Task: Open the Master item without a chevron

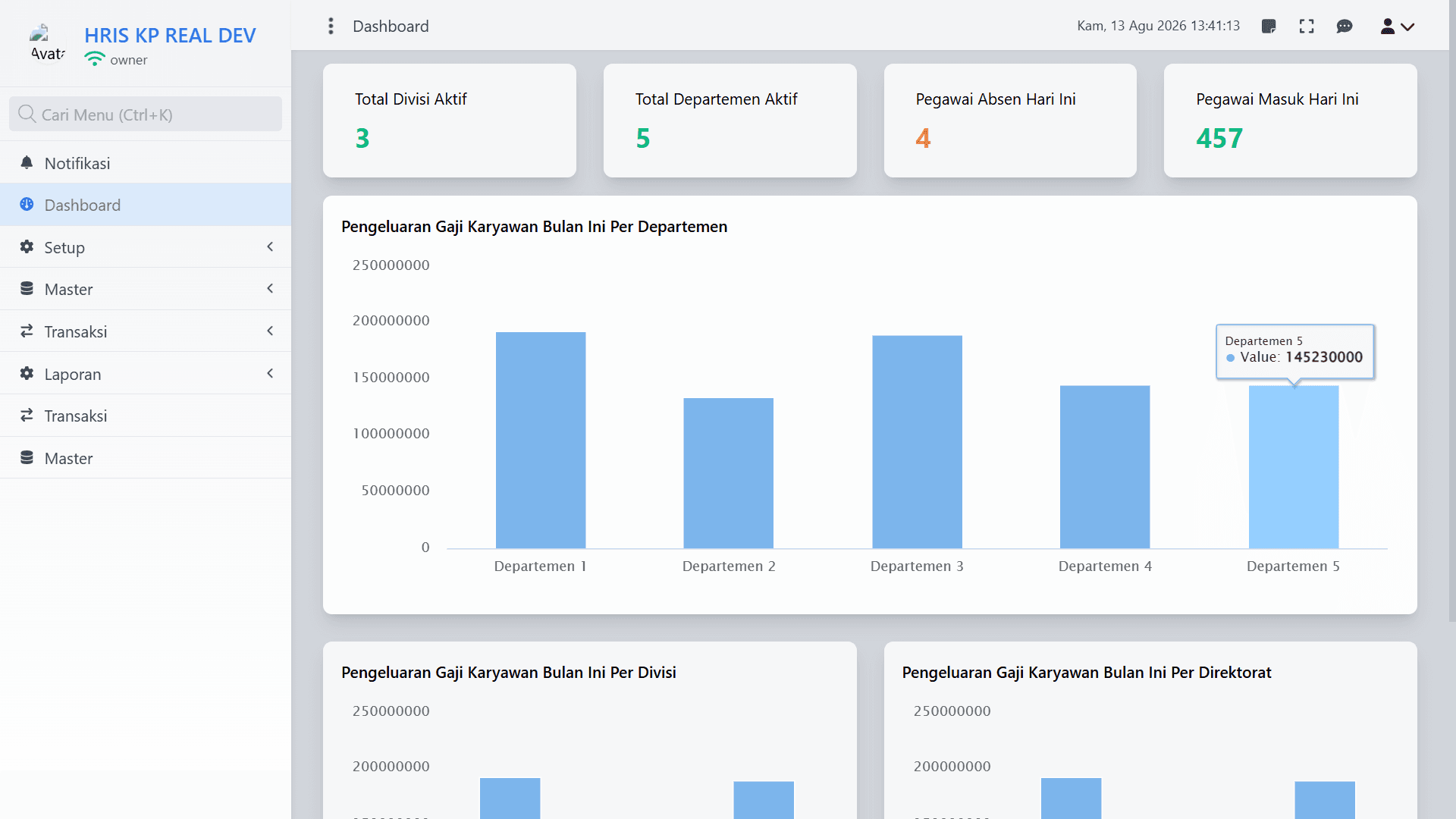Action: [146, 457]
